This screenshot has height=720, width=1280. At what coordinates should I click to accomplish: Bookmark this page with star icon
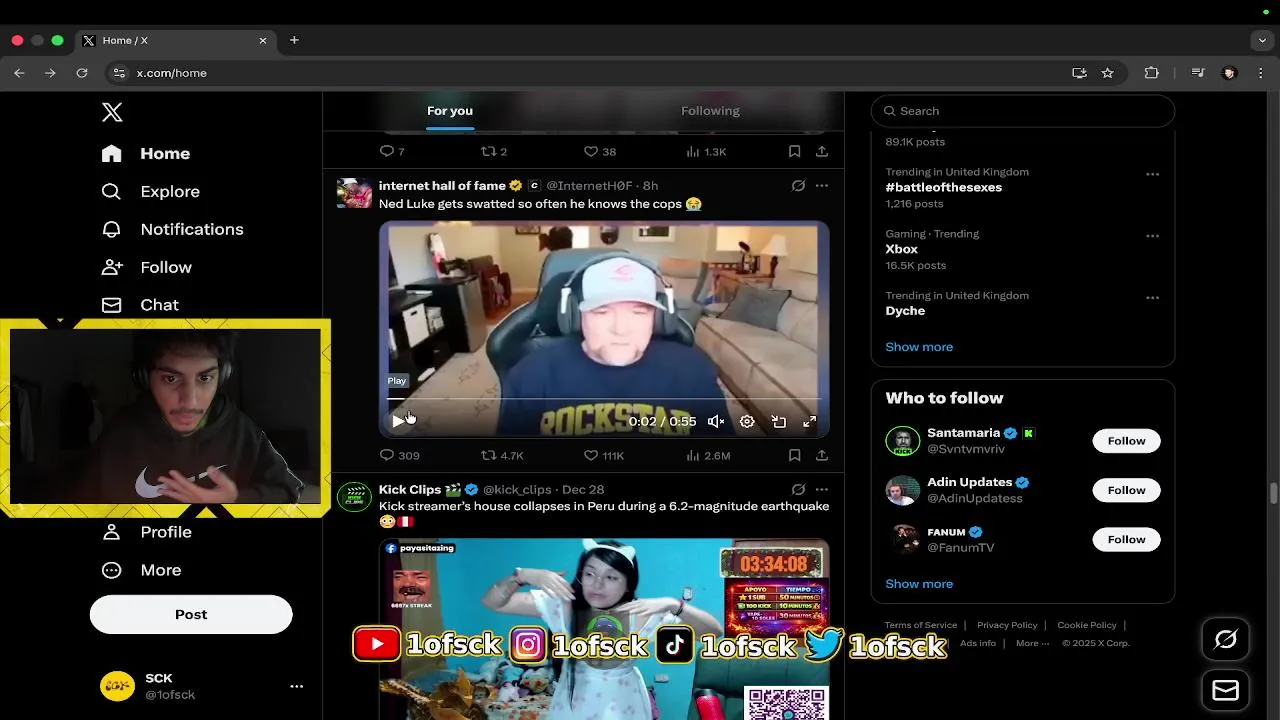pyautogui.click(x=1107, y=73)
